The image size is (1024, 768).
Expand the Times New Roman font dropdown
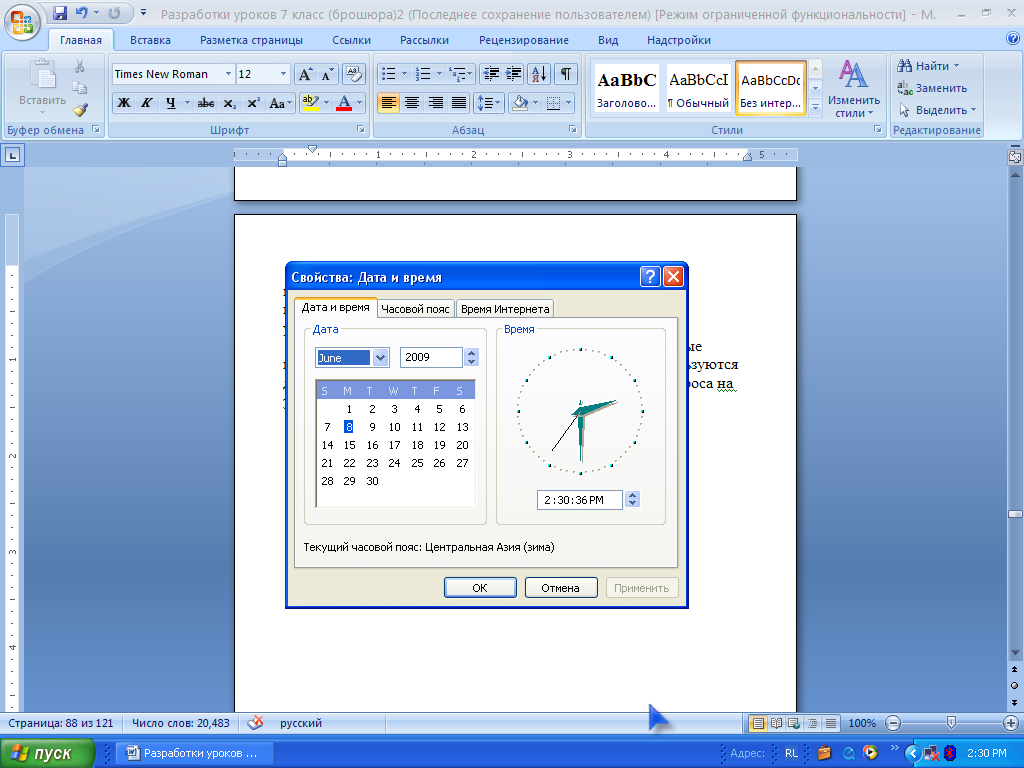(x=229, y=74)
